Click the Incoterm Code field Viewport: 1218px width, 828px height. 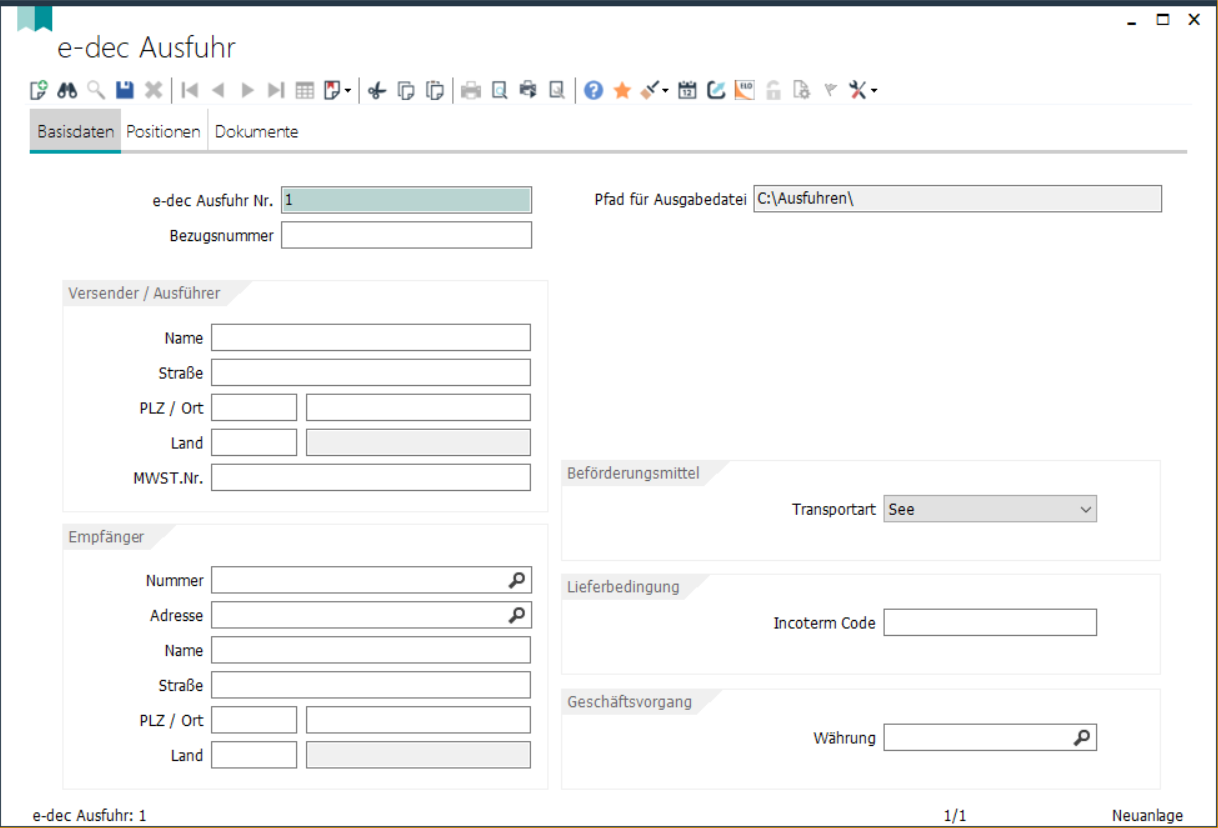pyautogui.click(x=990, y=622)
